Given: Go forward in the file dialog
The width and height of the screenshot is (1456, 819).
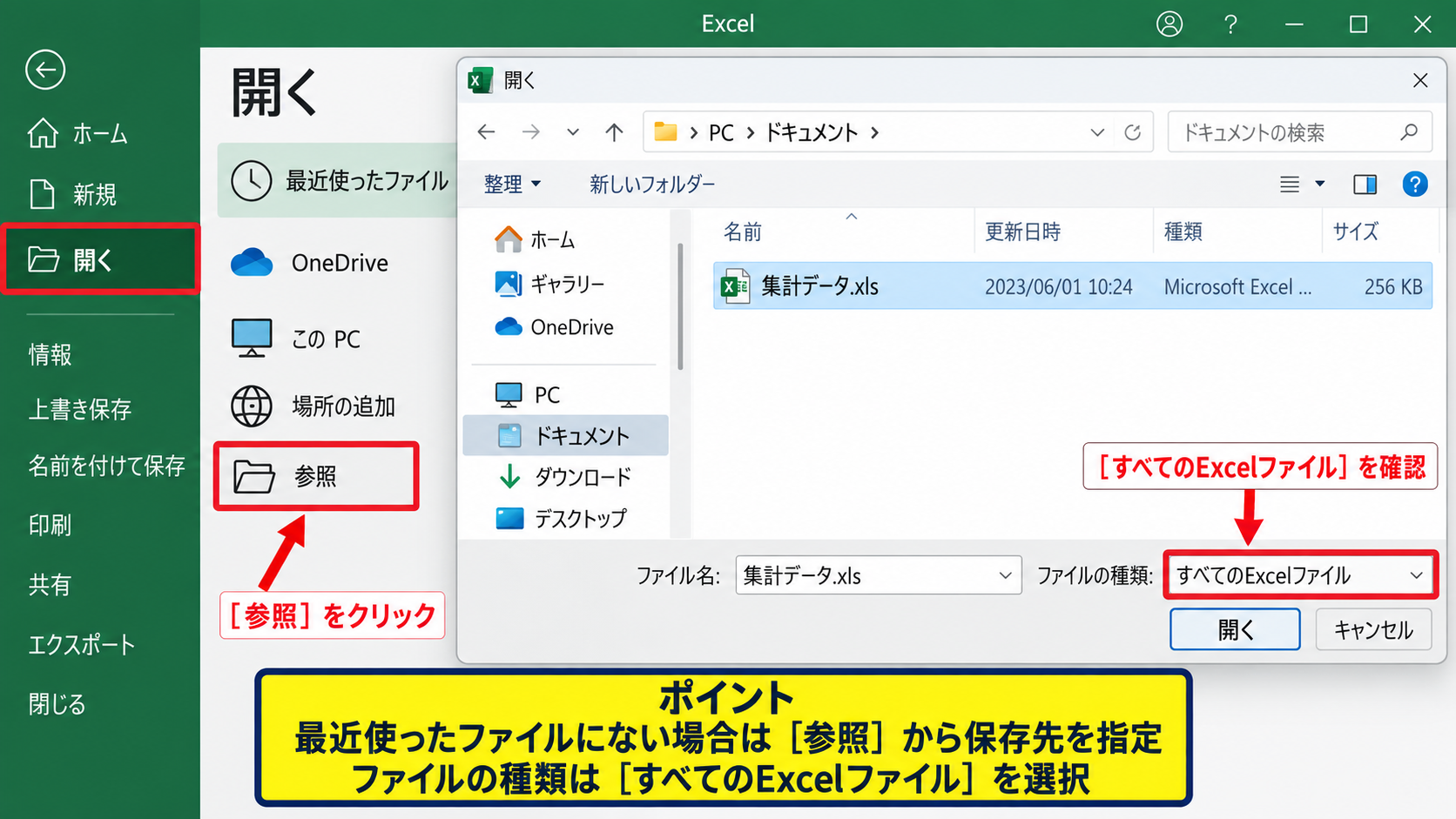Looking at the screenshot, I should (x=530, y=132).
